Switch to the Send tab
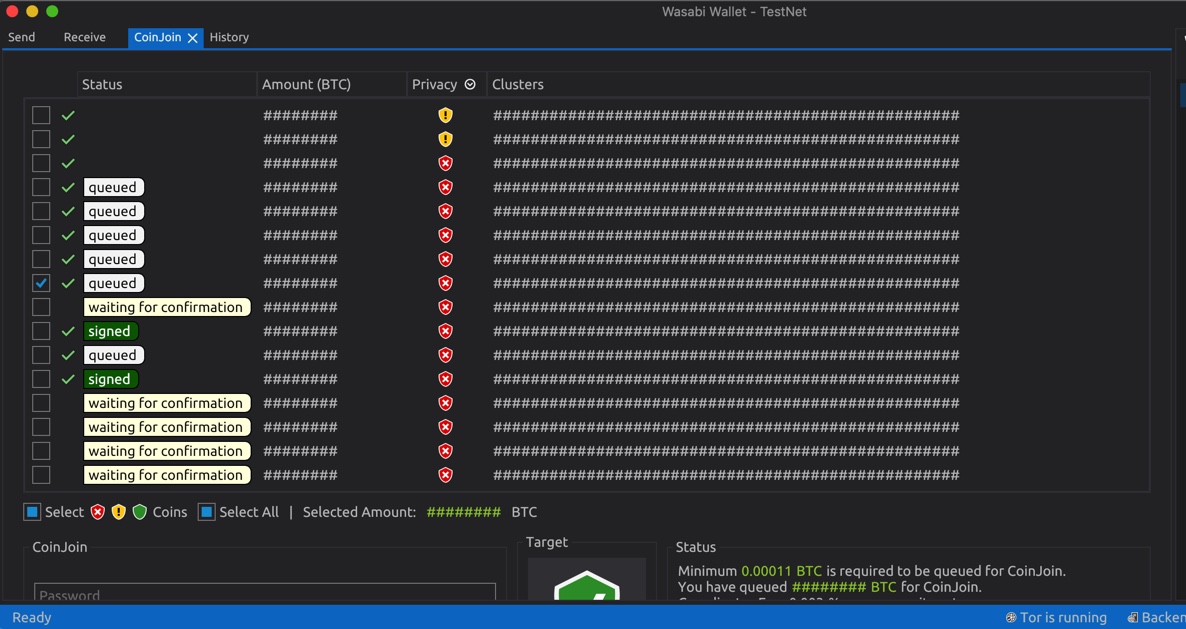Viewport: 1186px width, 629px height. click(x=21, y=37)
